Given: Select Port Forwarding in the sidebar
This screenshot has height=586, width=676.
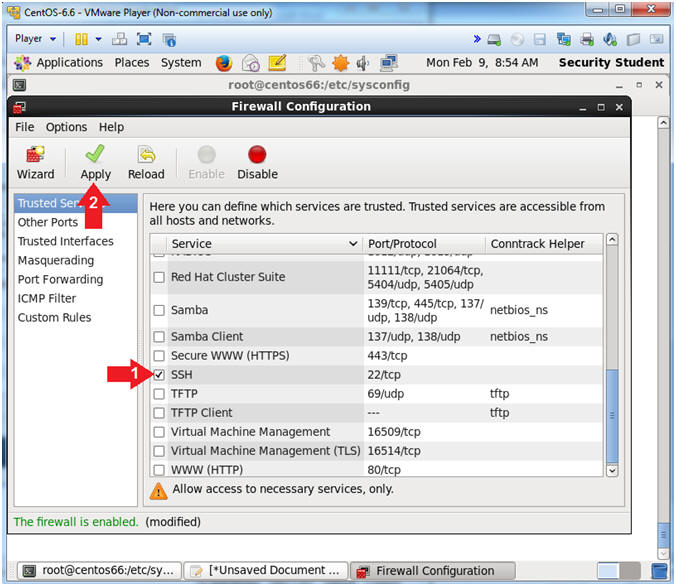Looking at the screenshot, I should [x=76, y=279].
